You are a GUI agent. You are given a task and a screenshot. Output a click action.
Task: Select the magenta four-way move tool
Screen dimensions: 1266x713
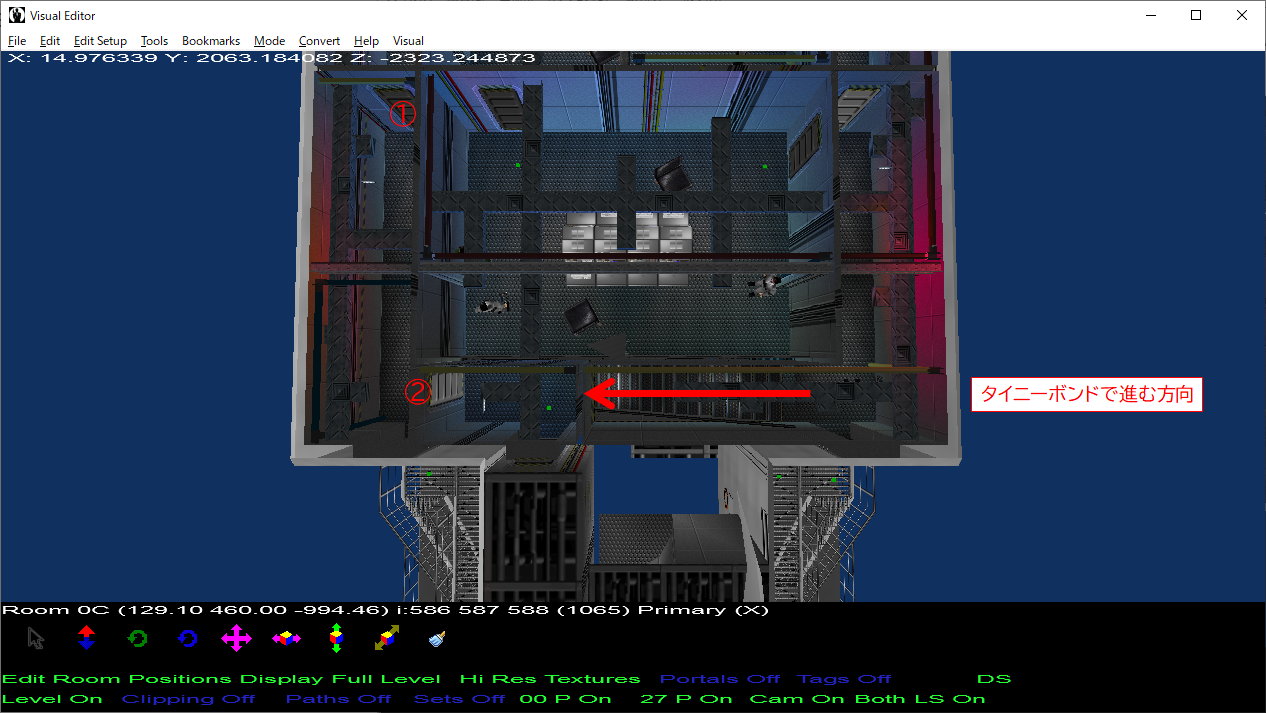pyautogui.click(x=236, y=638)
